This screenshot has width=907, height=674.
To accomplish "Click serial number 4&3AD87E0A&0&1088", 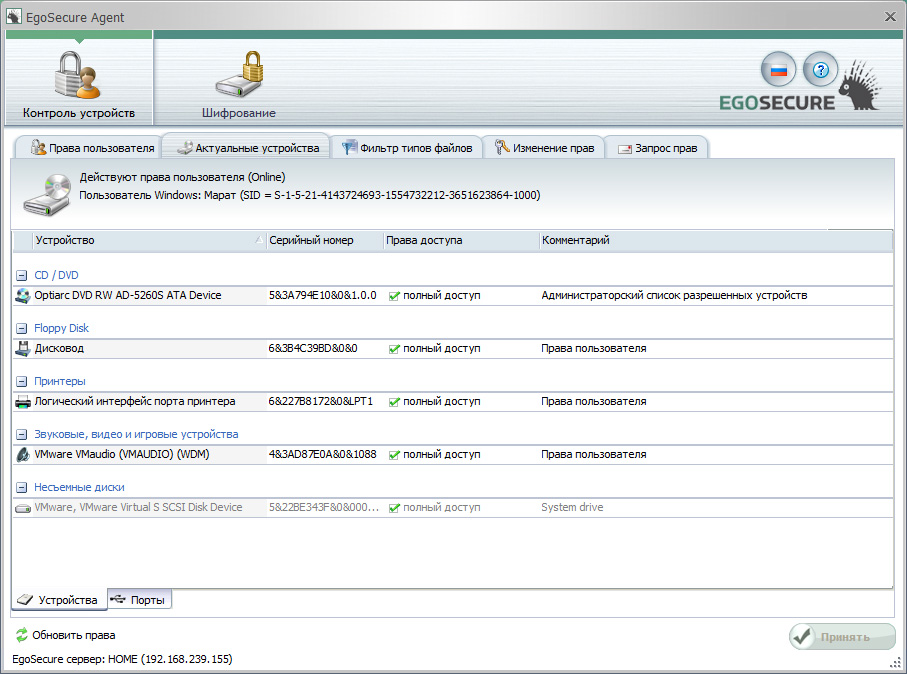I will 322,454.
